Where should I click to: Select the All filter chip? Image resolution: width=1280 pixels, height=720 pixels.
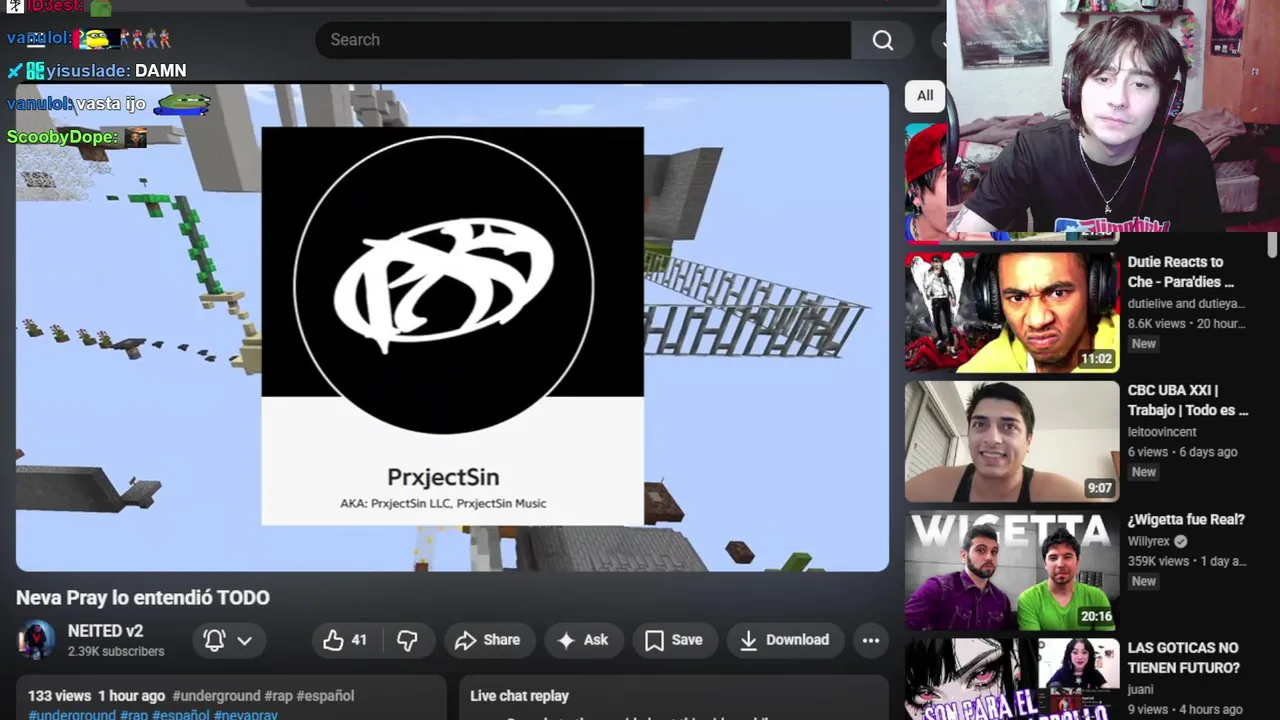tap(925, 96)
